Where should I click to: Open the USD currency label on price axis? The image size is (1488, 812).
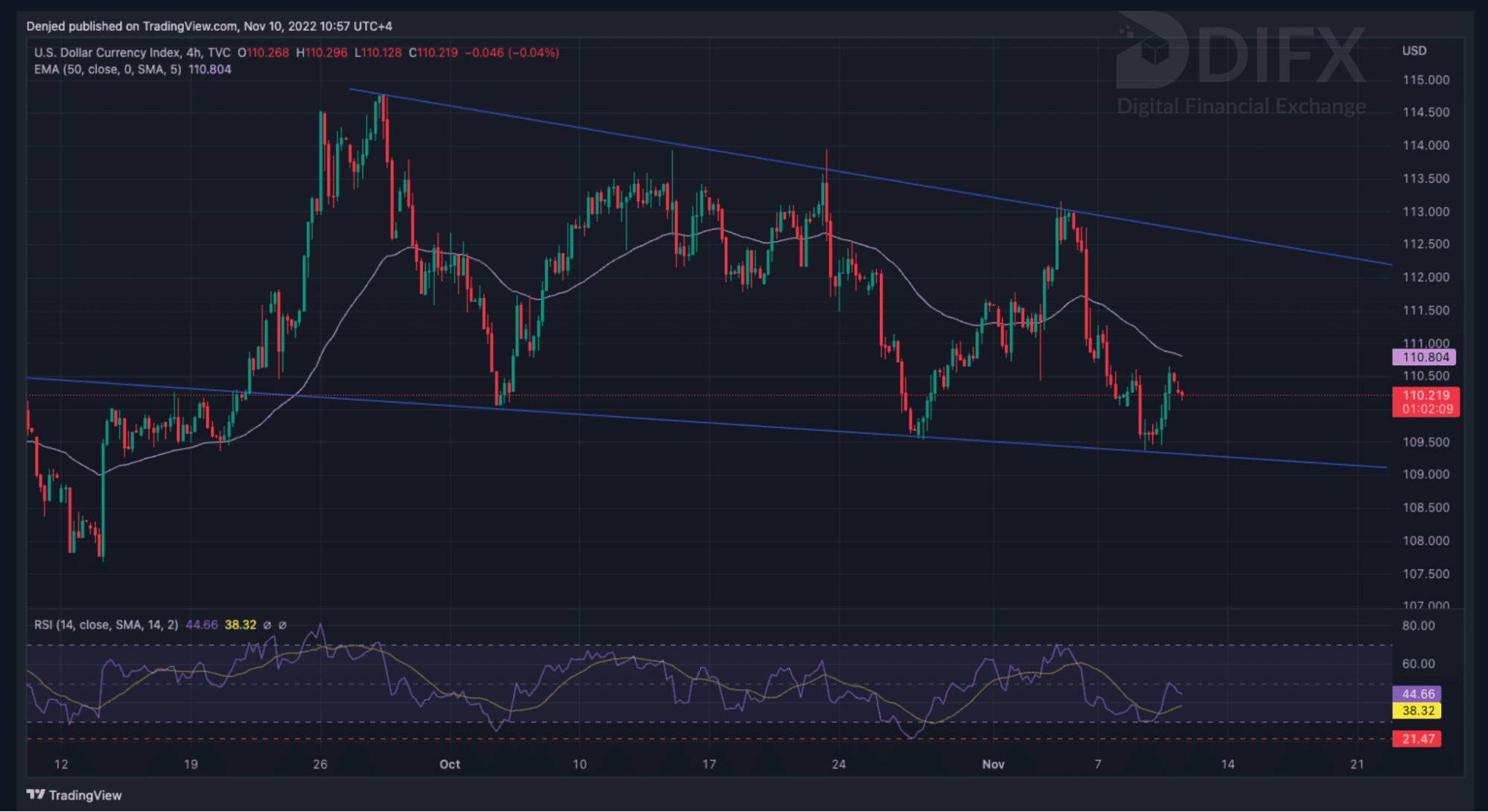coord(1414,51)
